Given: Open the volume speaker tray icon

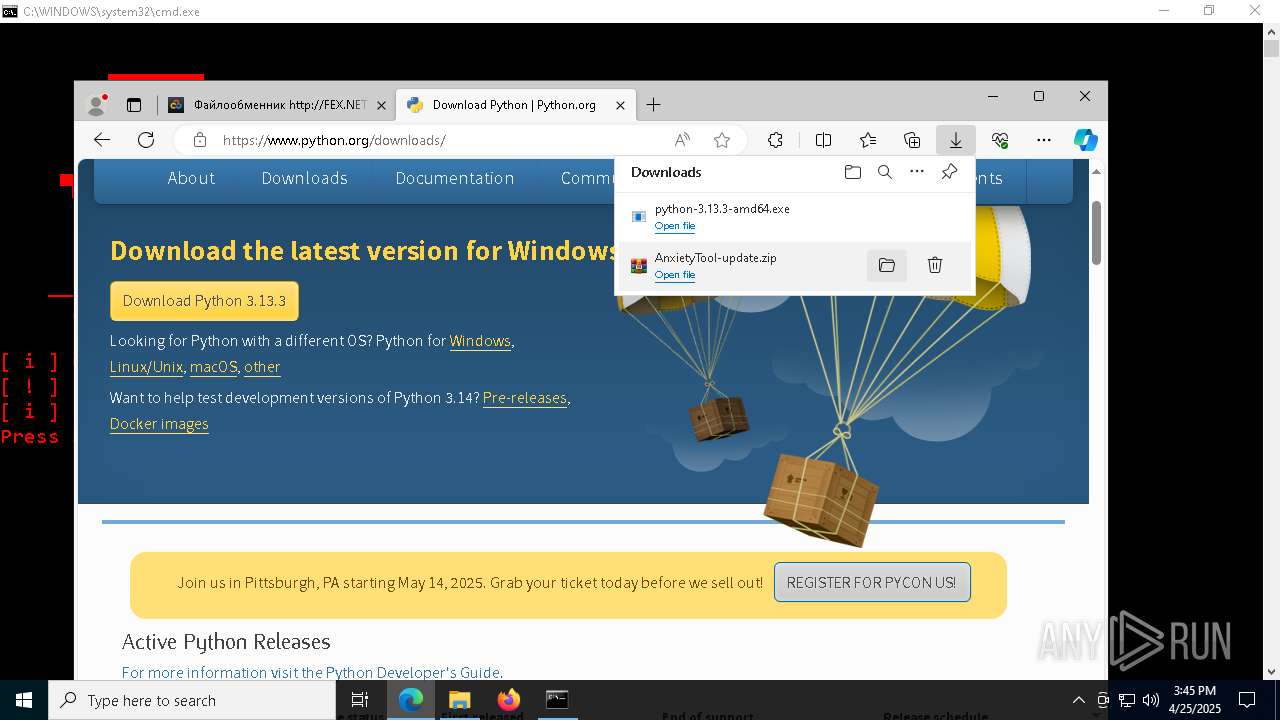Looking at the screenshot, I should tap(1150, 700).
